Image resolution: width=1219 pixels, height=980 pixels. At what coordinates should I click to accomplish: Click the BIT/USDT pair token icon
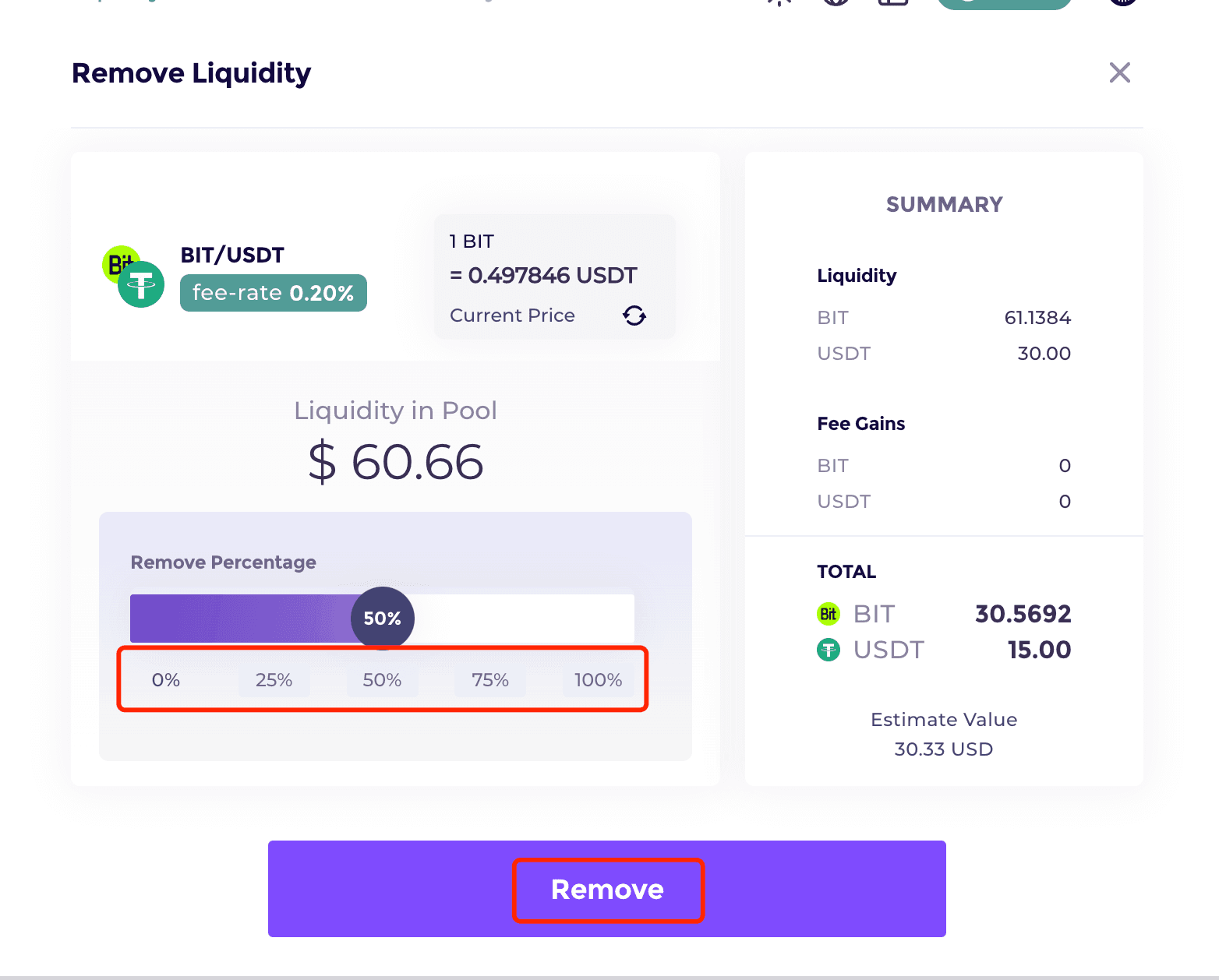pos(133,277)
